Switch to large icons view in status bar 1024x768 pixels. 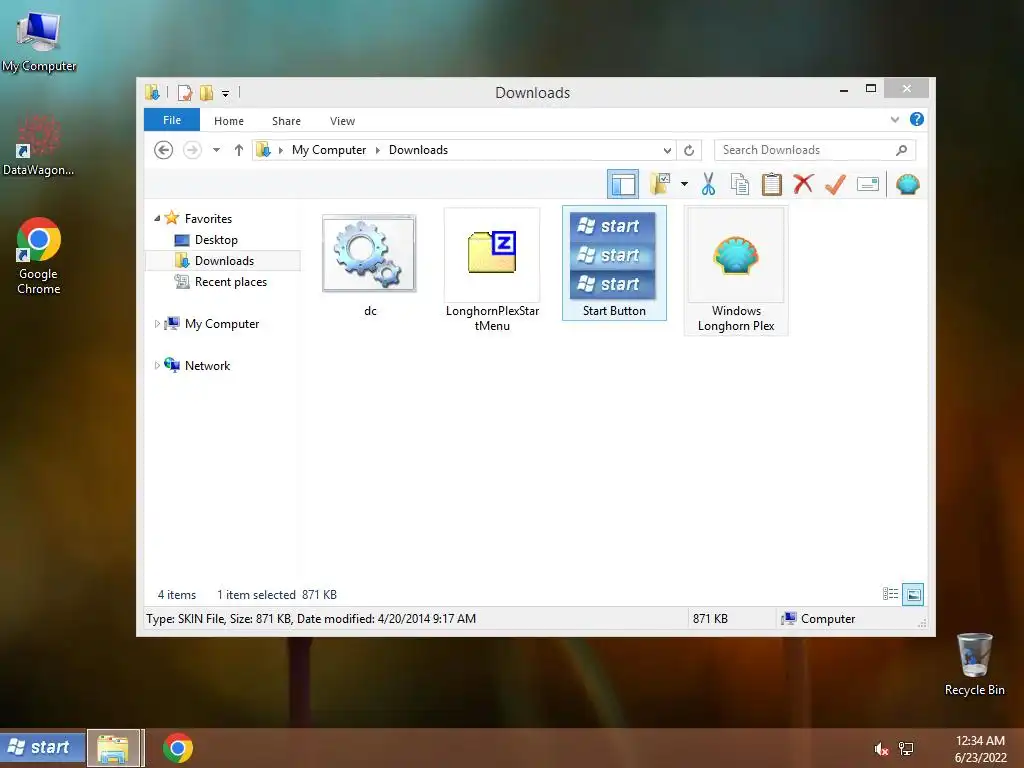[x=913, y=594]
